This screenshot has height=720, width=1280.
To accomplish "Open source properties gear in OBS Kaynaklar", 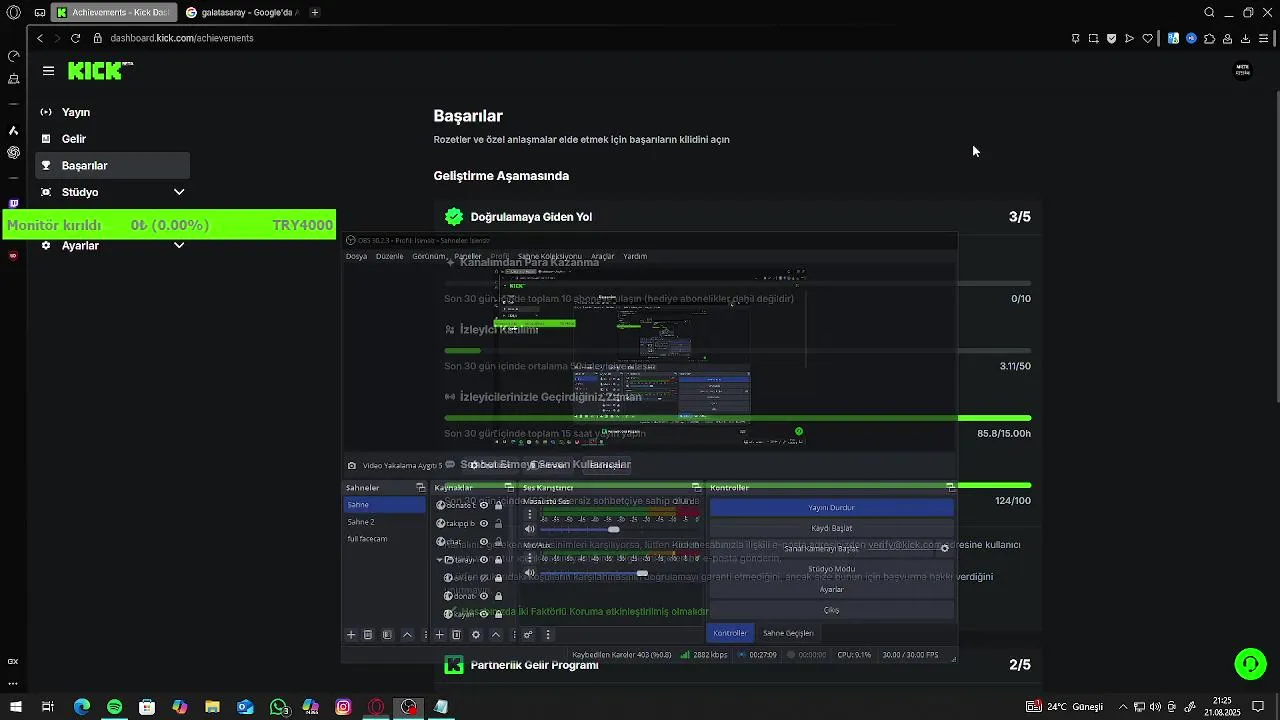I will [x=476, y=635].
